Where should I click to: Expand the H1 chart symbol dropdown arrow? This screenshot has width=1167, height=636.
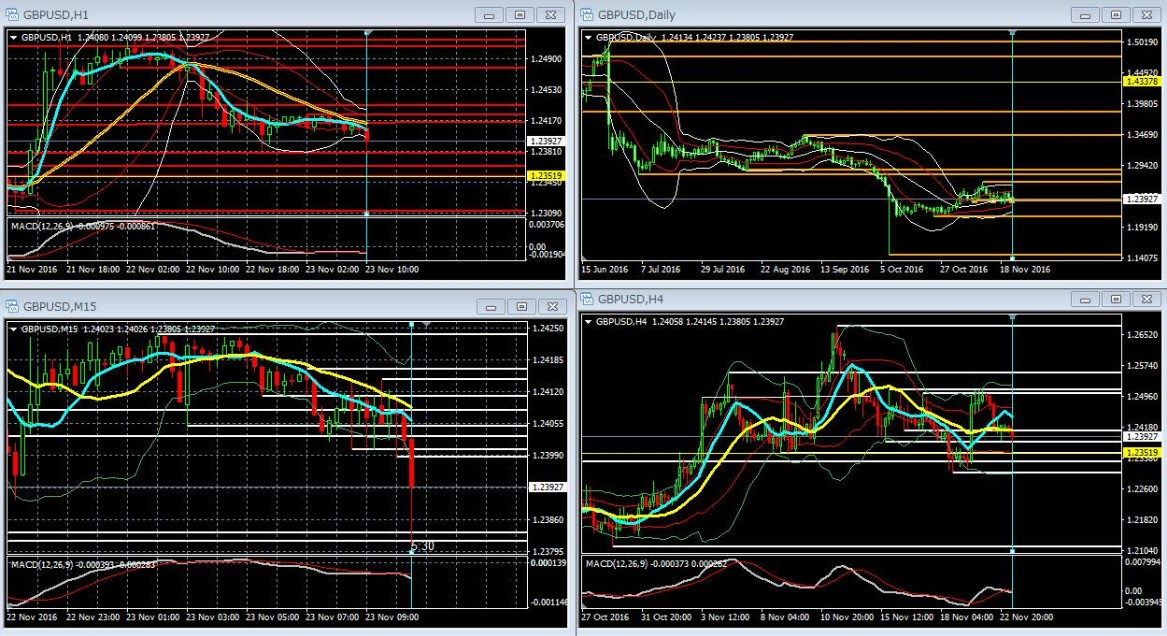coord(13,37)
